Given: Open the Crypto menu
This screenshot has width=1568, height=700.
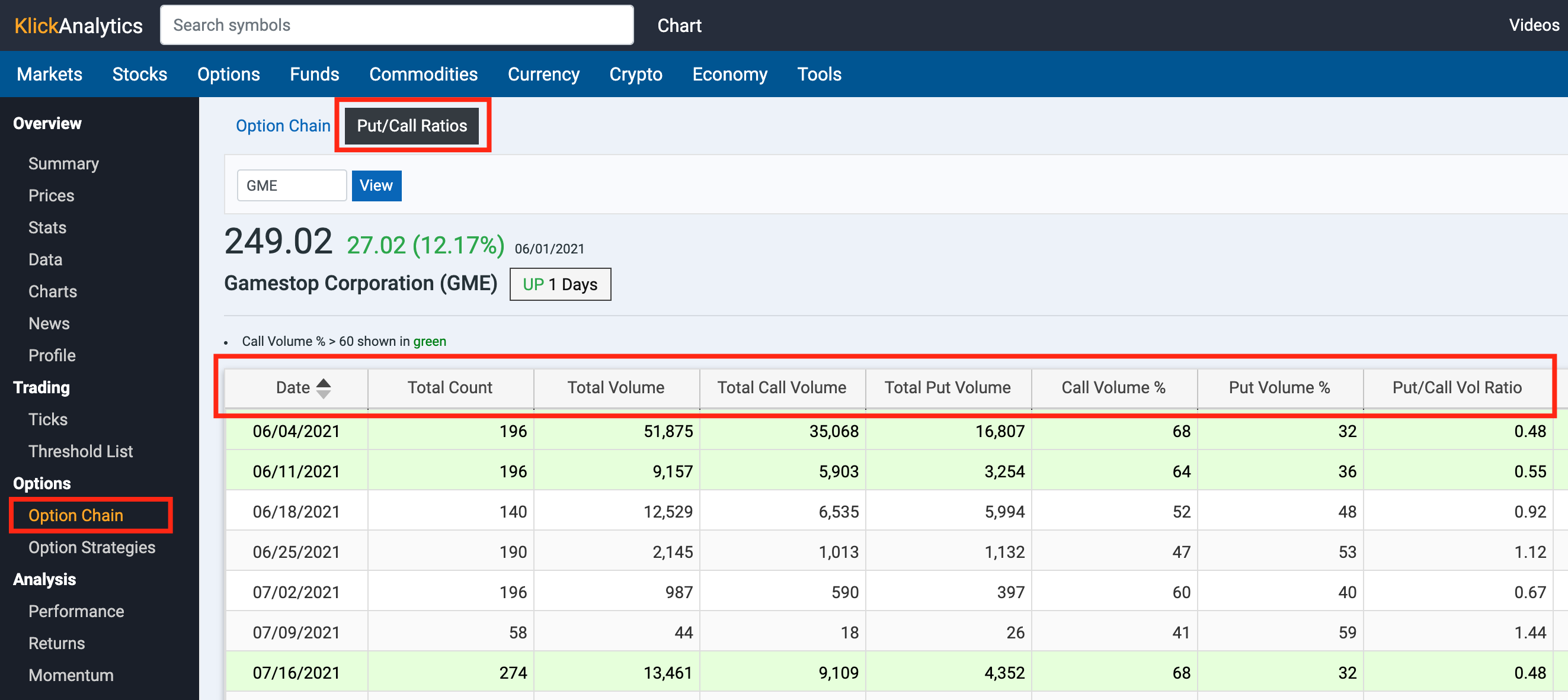Looking at the screenshot, I should tap(635, 74).
